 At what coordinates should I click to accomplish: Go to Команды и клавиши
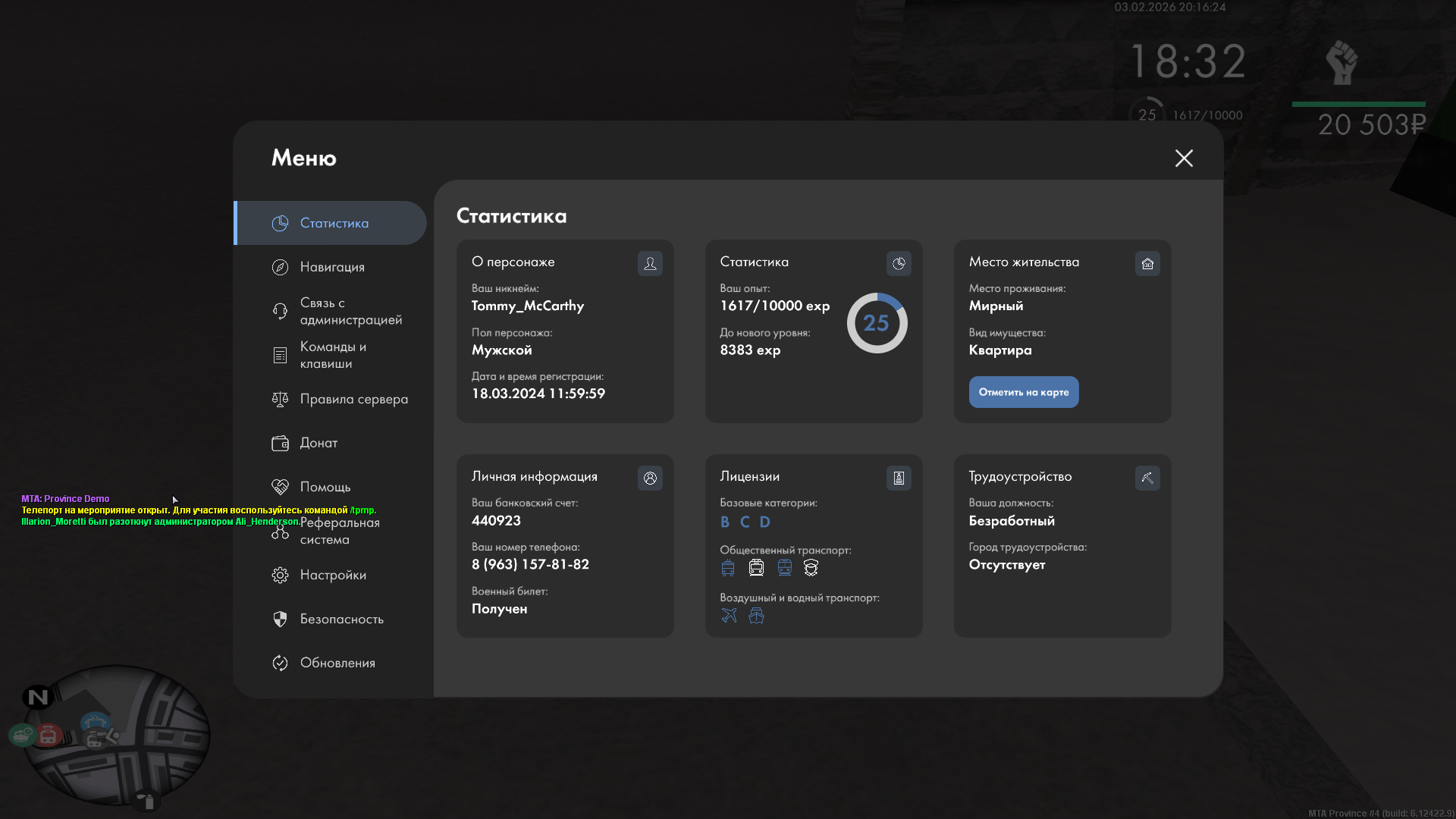(332, 355)
